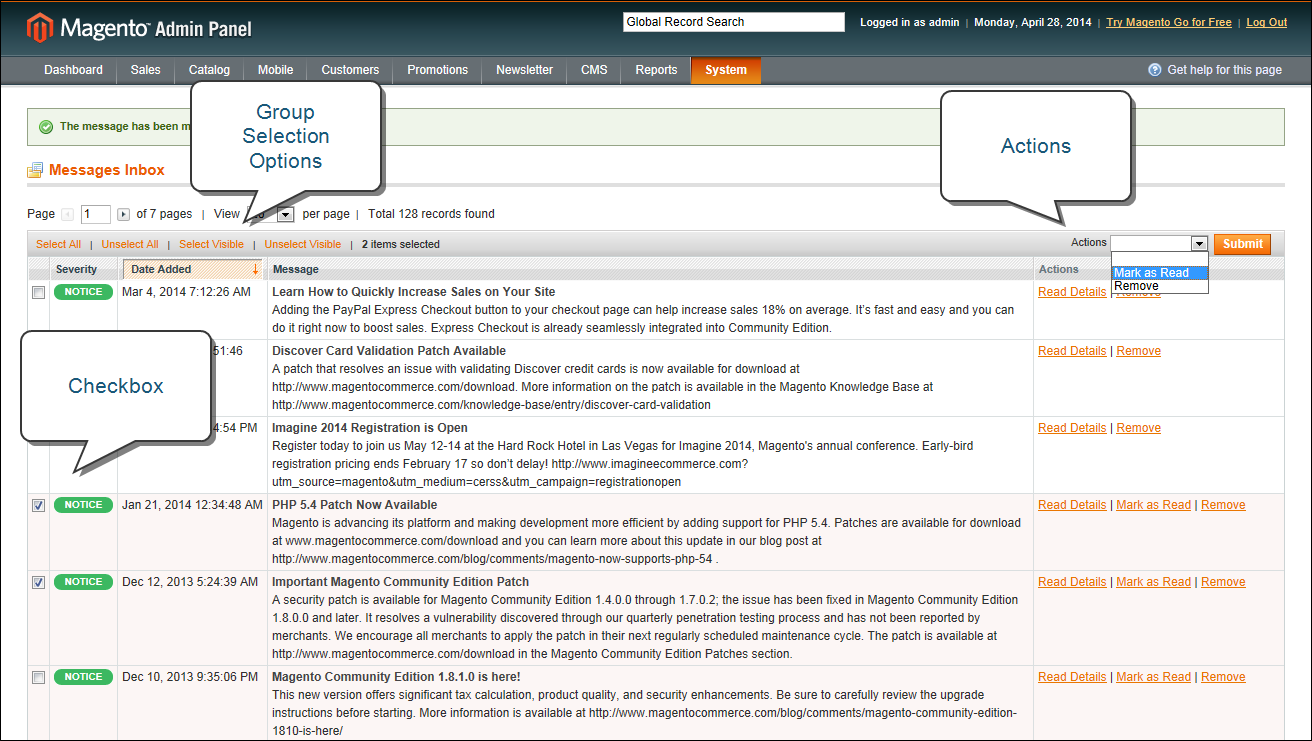This screenshot has height=741, width=1312.
Task: Go to next page using the right arrow
Action: 124,214
